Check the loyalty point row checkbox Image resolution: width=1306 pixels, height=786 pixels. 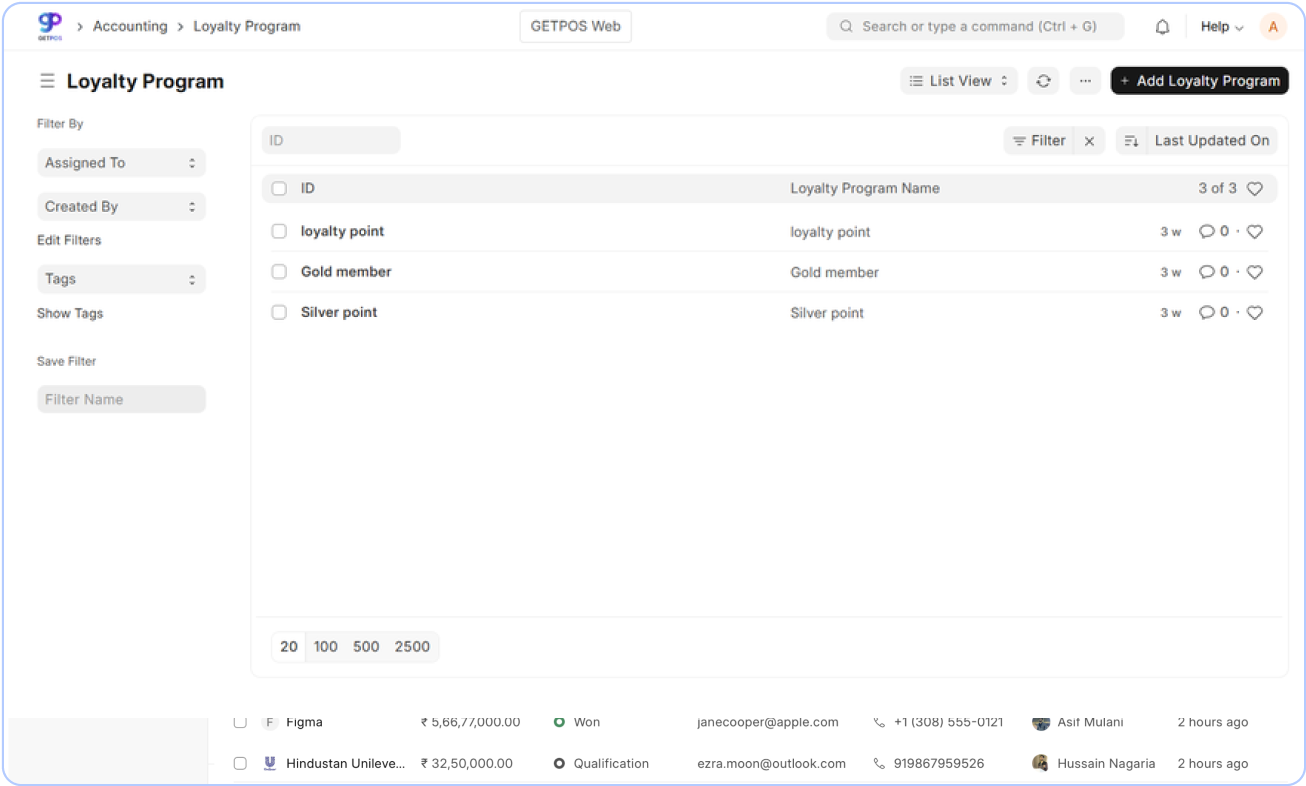[x=279, y=231]
